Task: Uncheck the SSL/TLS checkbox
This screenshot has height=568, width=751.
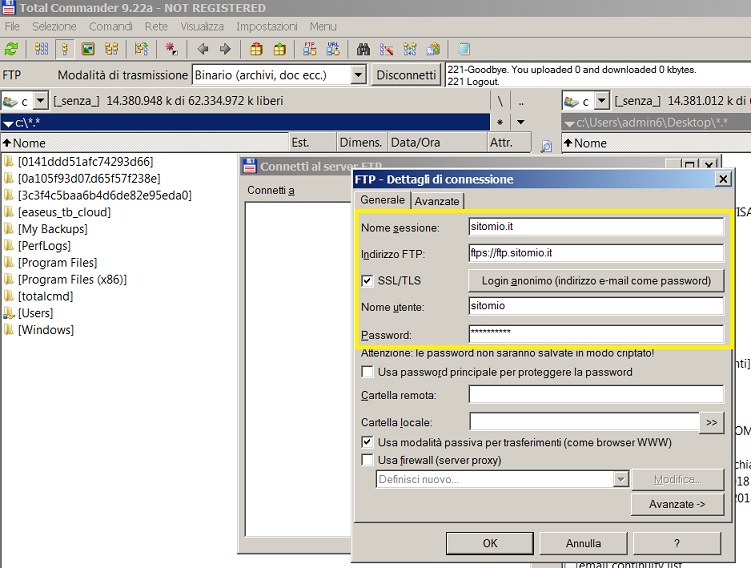Action: [x=367, y=281]
